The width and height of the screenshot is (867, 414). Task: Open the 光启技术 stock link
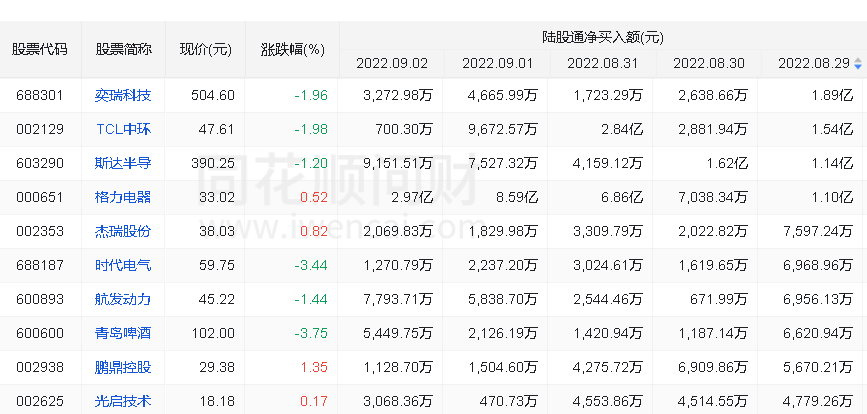coord(123,401)
